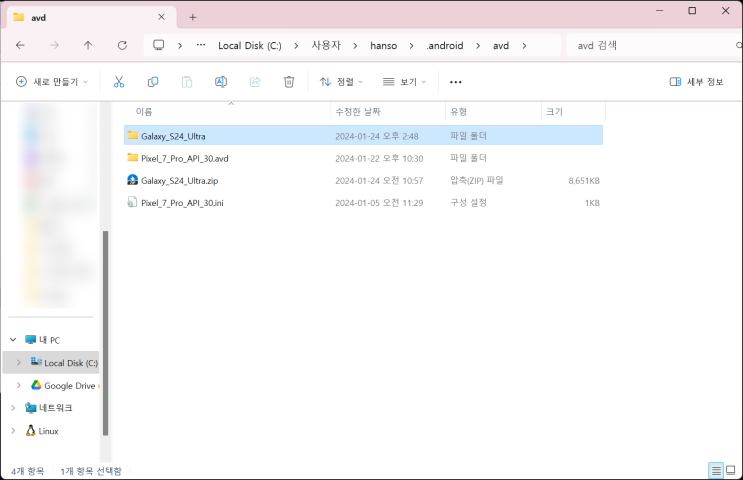The height and width of the screenshot is (480, 743).
Task: Click the Delete trash icon
Action: pyautogui.click(x=289, y=82)
